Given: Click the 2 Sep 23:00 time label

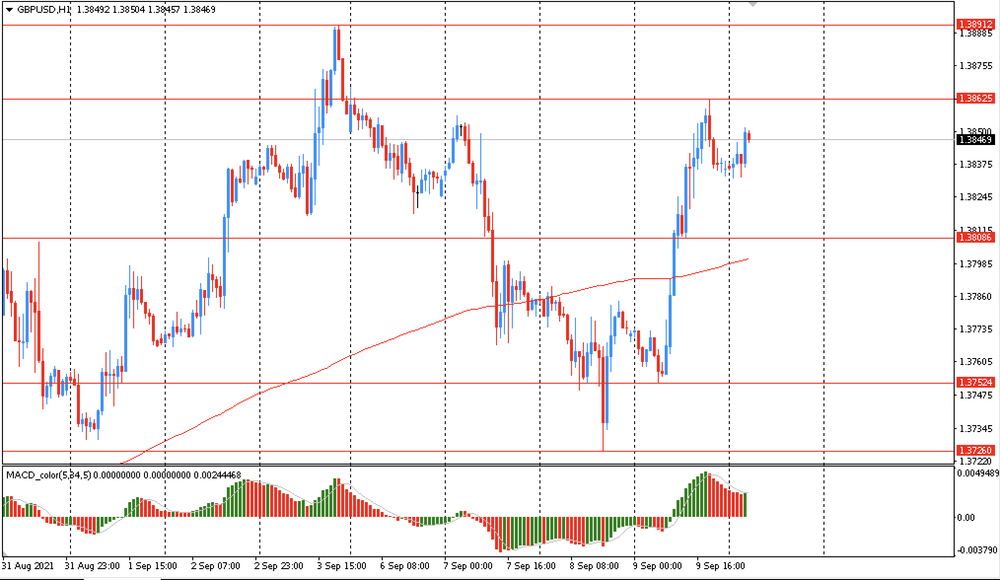Looking at the screenshot, I should coord(279,566).
